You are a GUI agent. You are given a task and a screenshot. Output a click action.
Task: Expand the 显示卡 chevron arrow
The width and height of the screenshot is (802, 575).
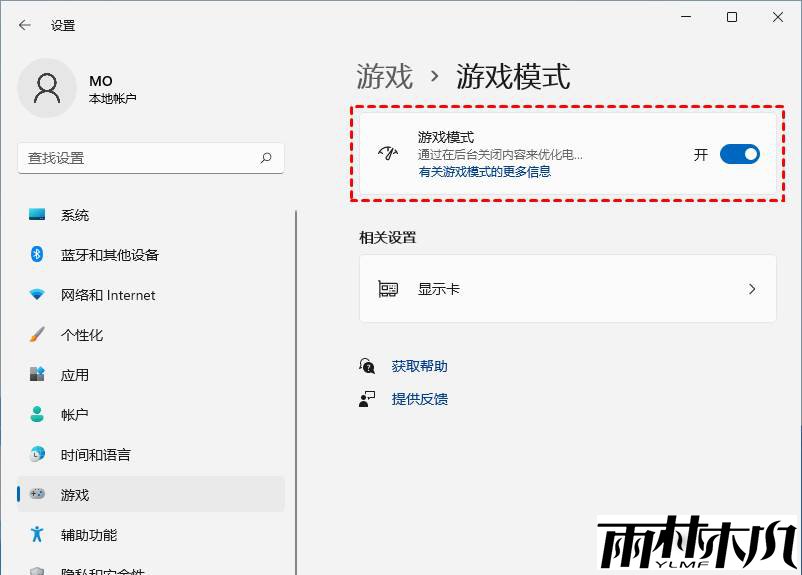click(752, 289)
